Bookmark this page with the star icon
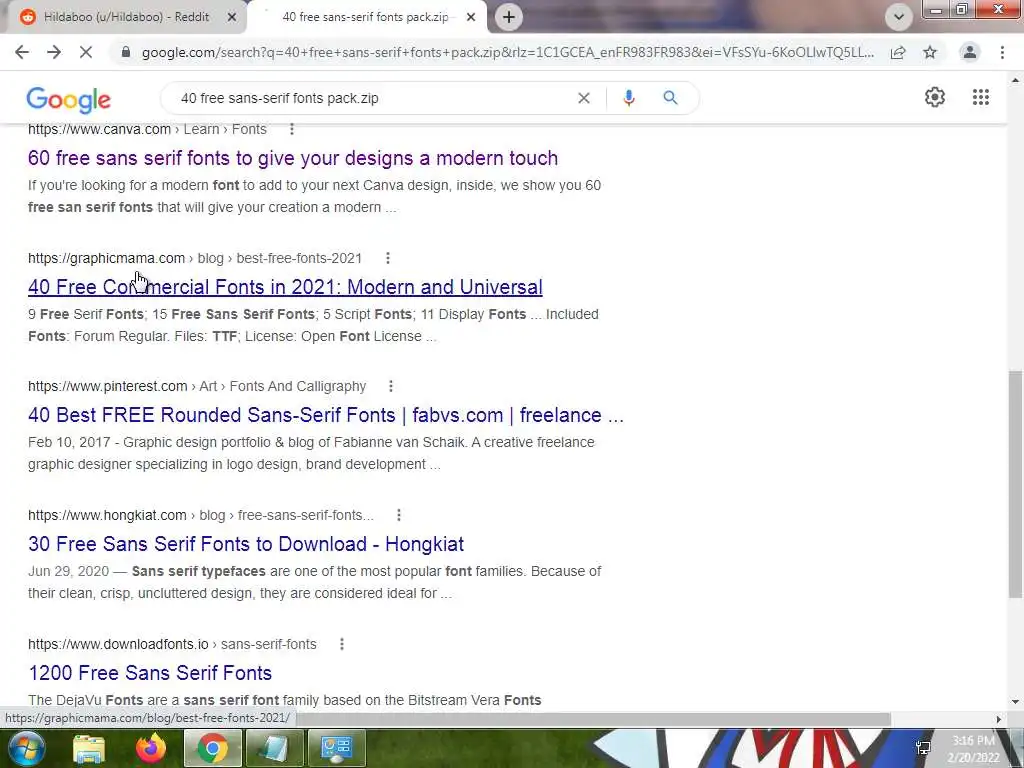This screenshot has height=768, width=1024. (930, 52)
